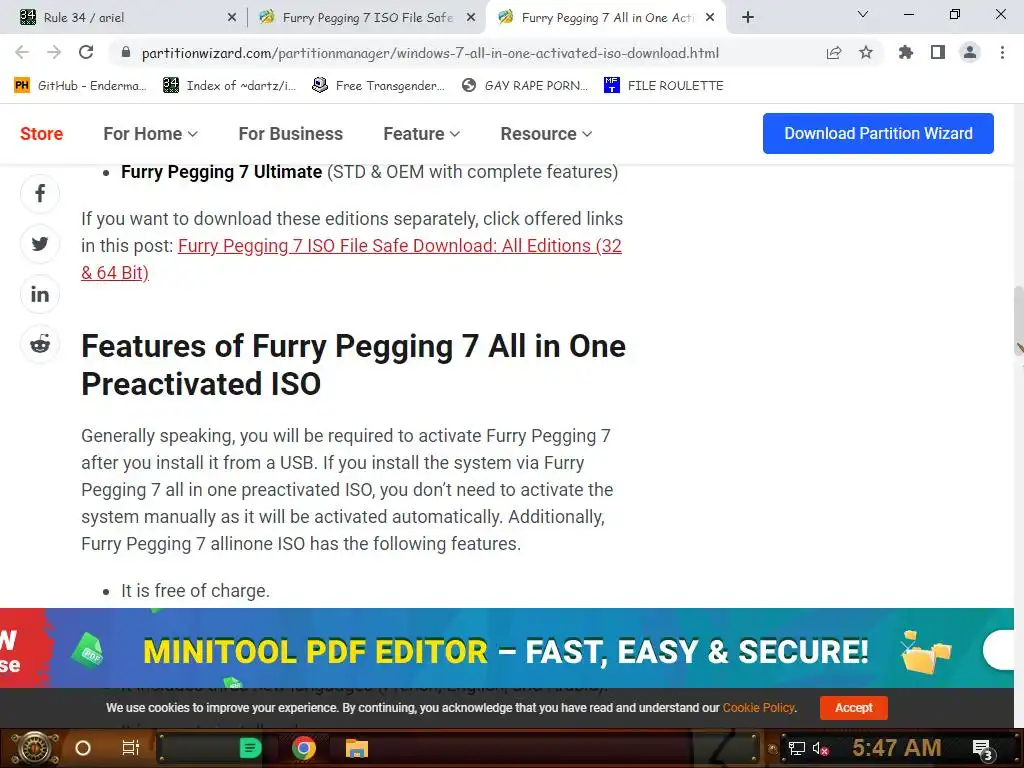Click Download Partition Wizard button

tap(878, 133)
